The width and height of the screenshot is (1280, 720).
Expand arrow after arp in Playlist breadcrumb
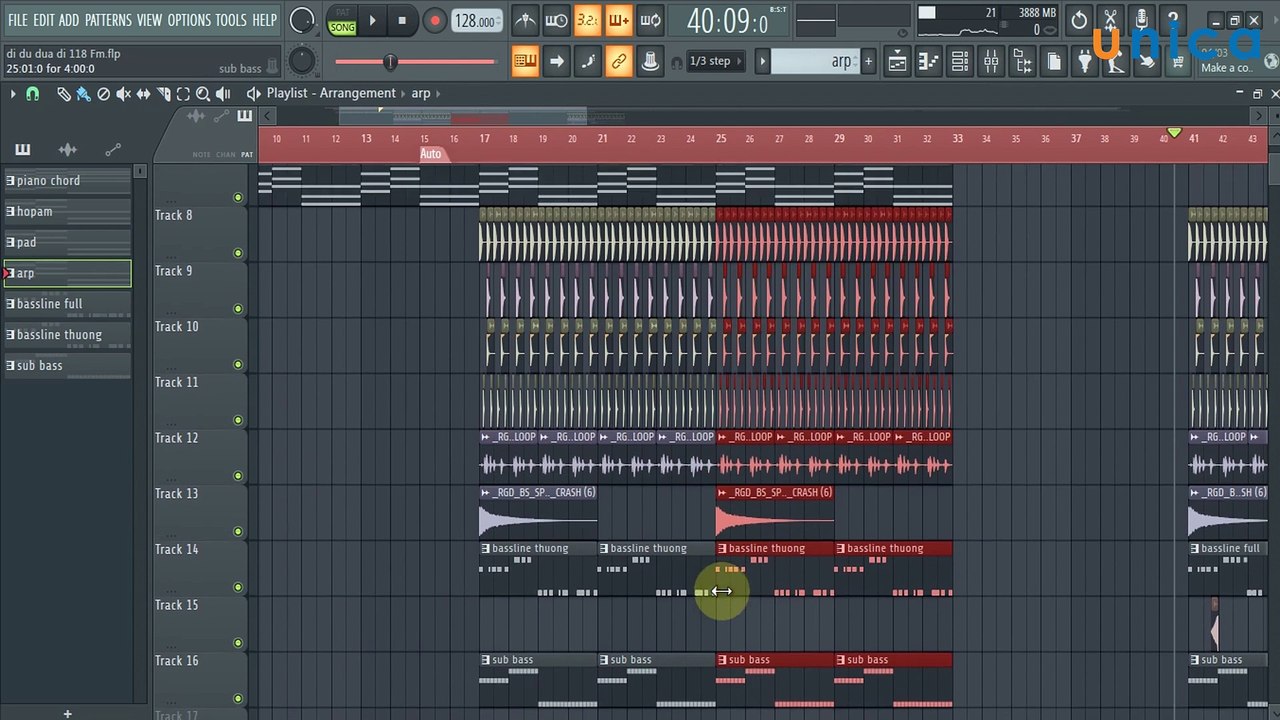click(439, 94)
